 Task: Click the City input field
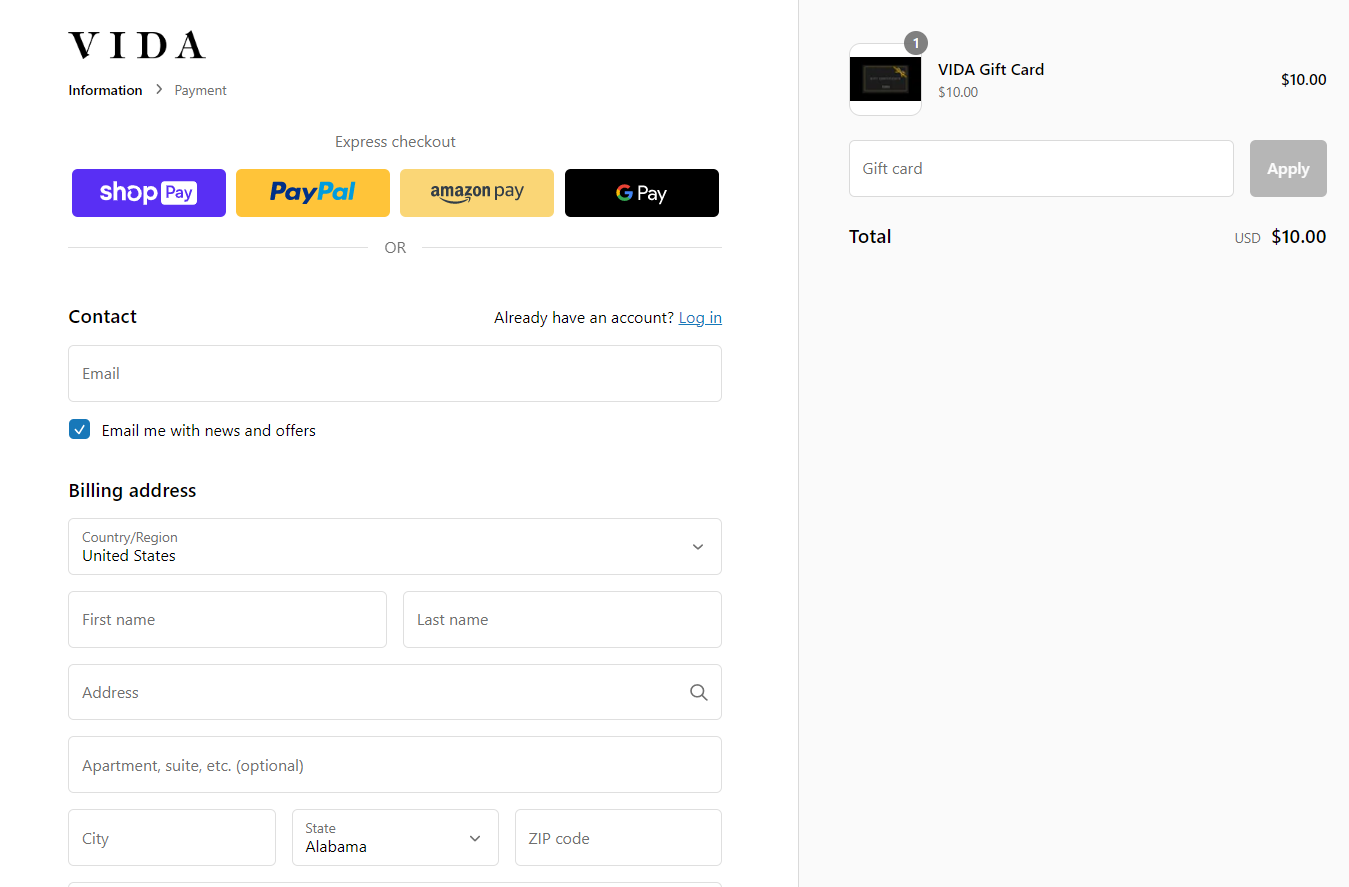click(x=172, y=838)
